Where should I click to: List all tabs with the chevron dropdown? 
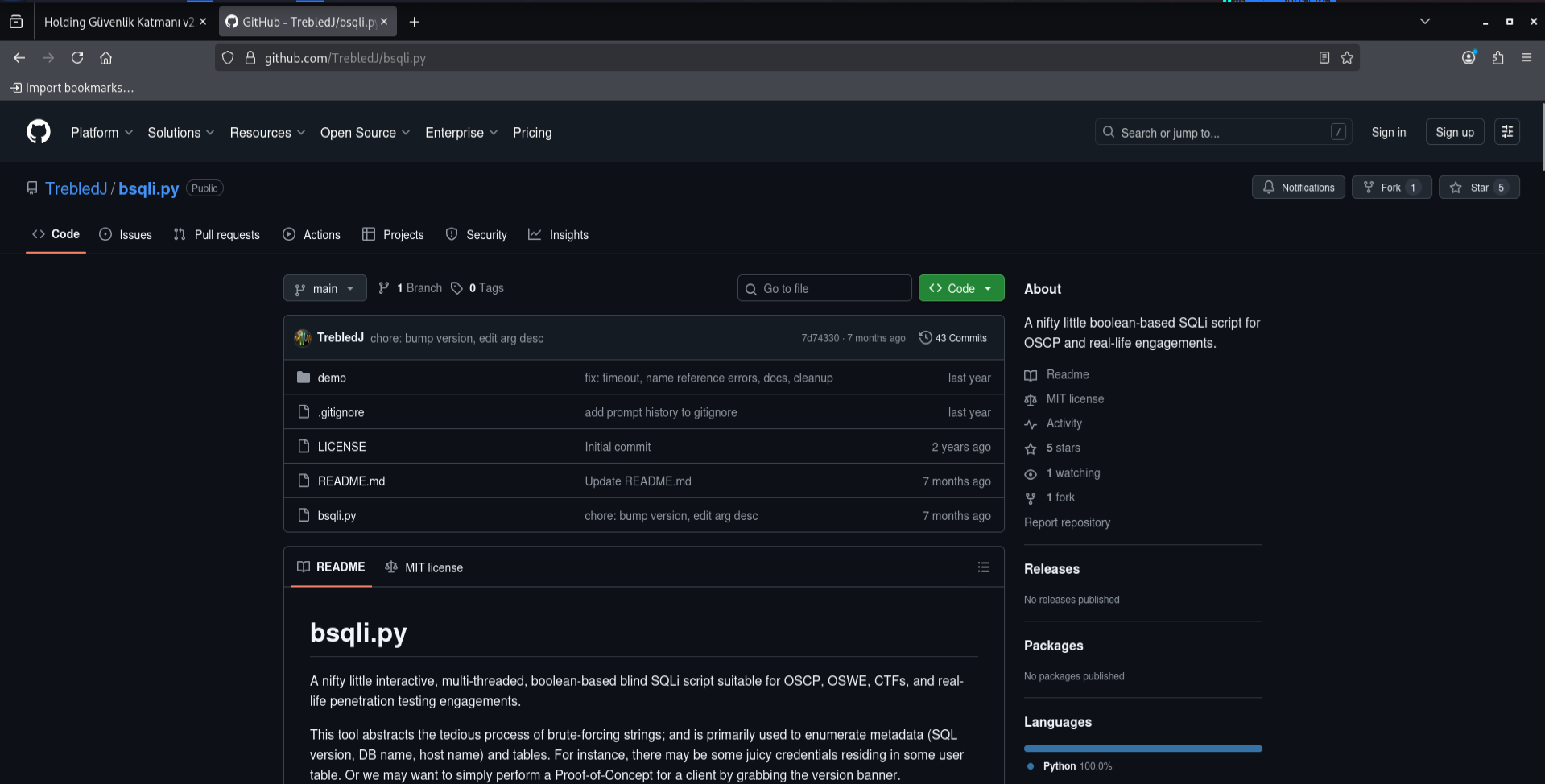pyautogui.click(x=1425, y=22)
